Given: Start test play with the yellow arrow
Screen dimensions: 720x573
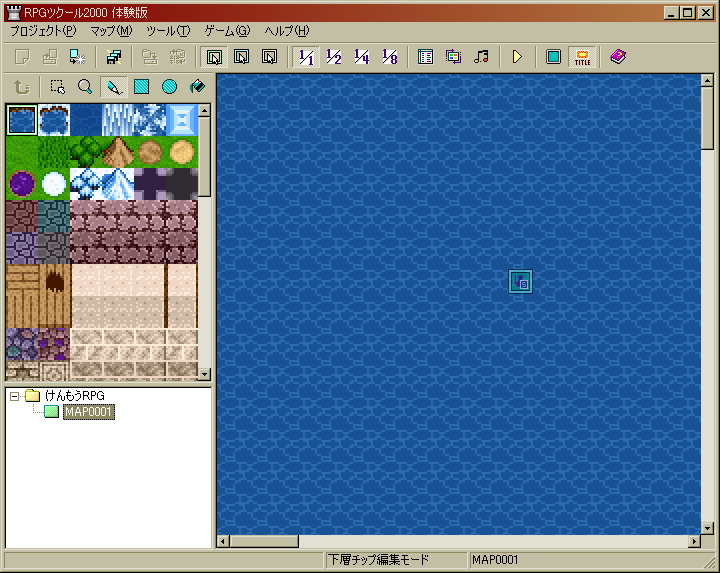Looking at the screenshot, I should (517, 57).
